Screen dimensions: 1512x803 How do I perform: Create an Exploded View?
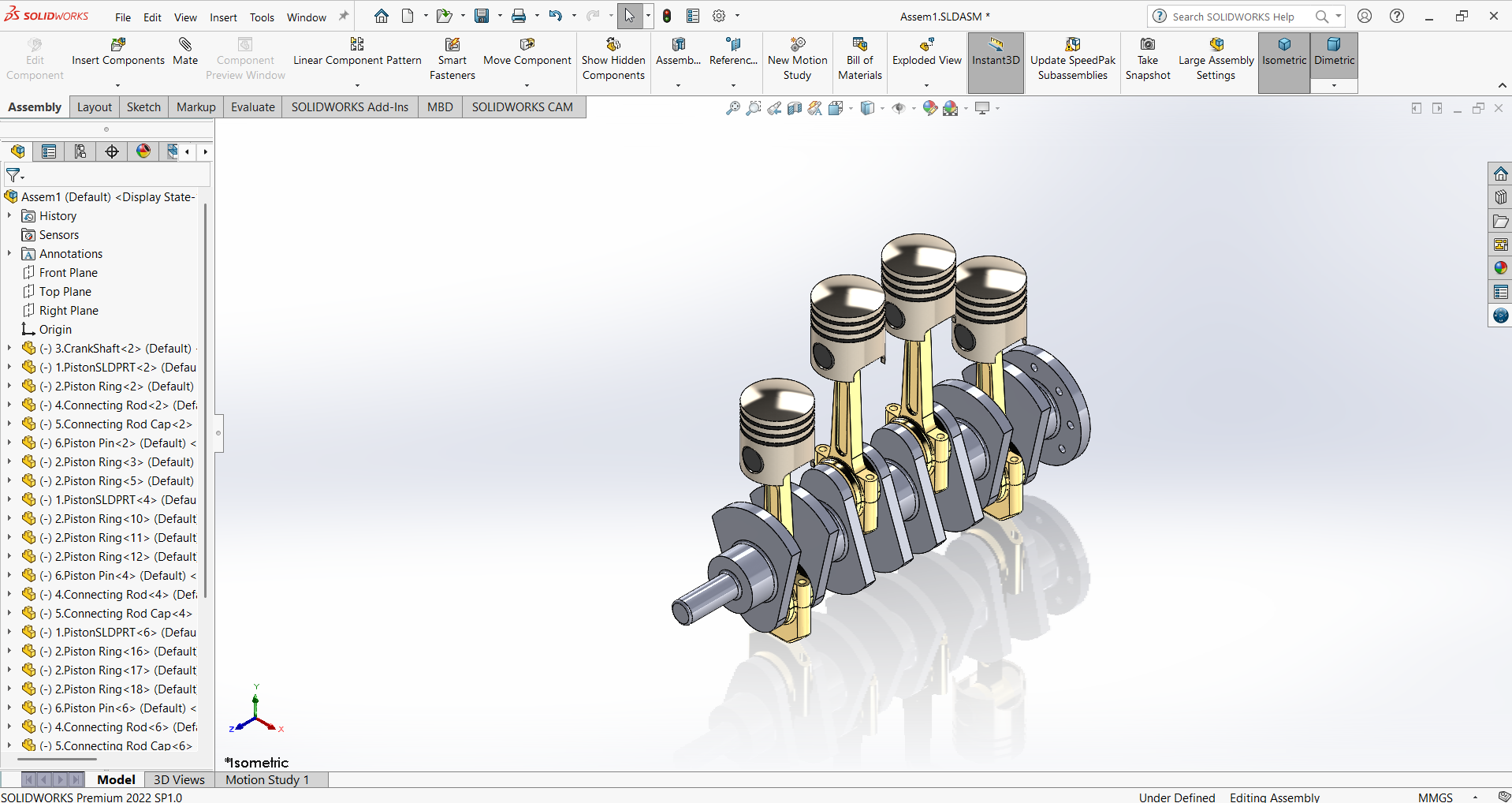[x=927, y=52]
